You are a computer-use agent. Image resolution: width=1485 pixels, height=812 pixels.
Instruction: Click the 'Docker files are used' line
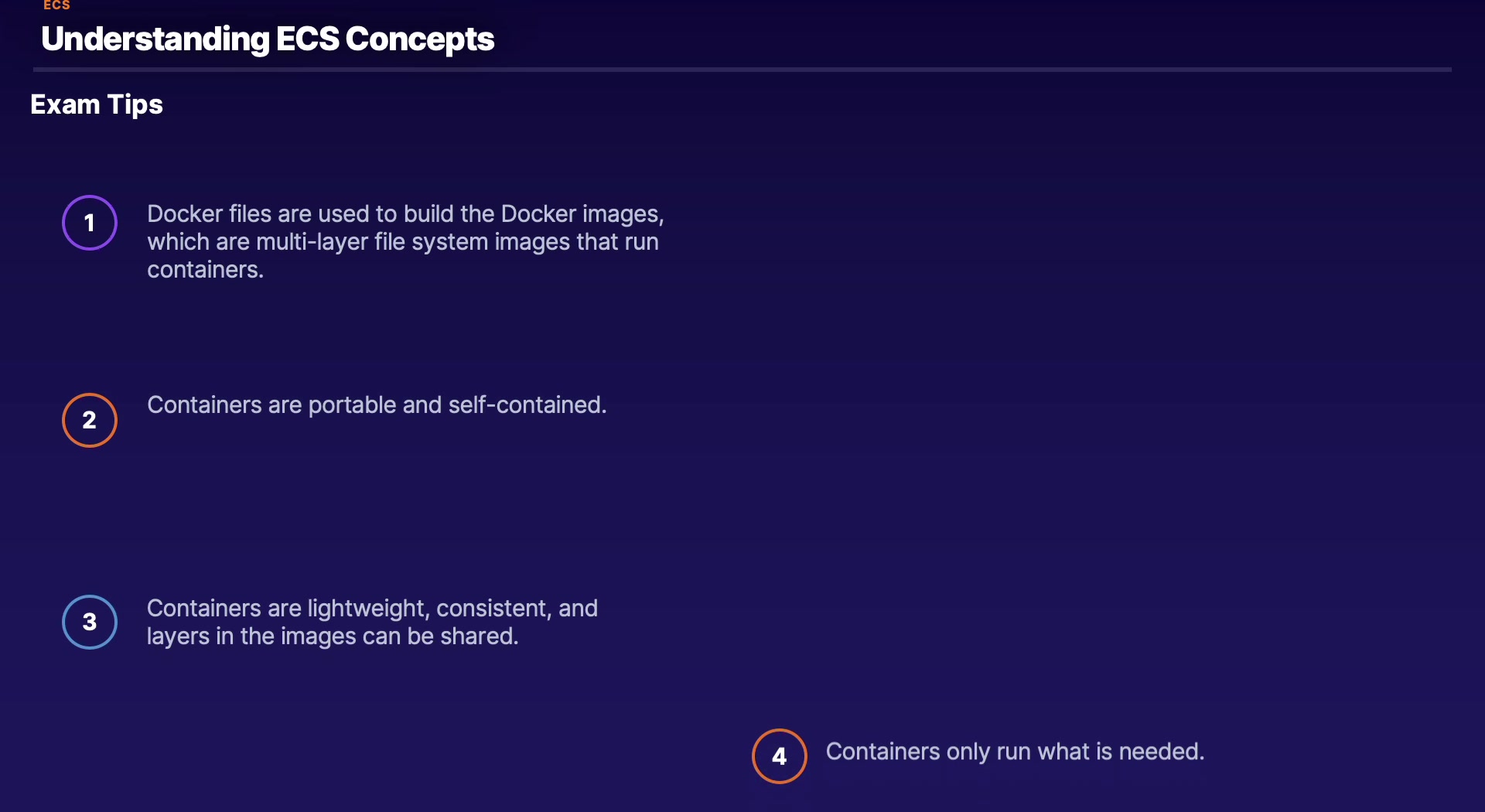tap(405, 214)
